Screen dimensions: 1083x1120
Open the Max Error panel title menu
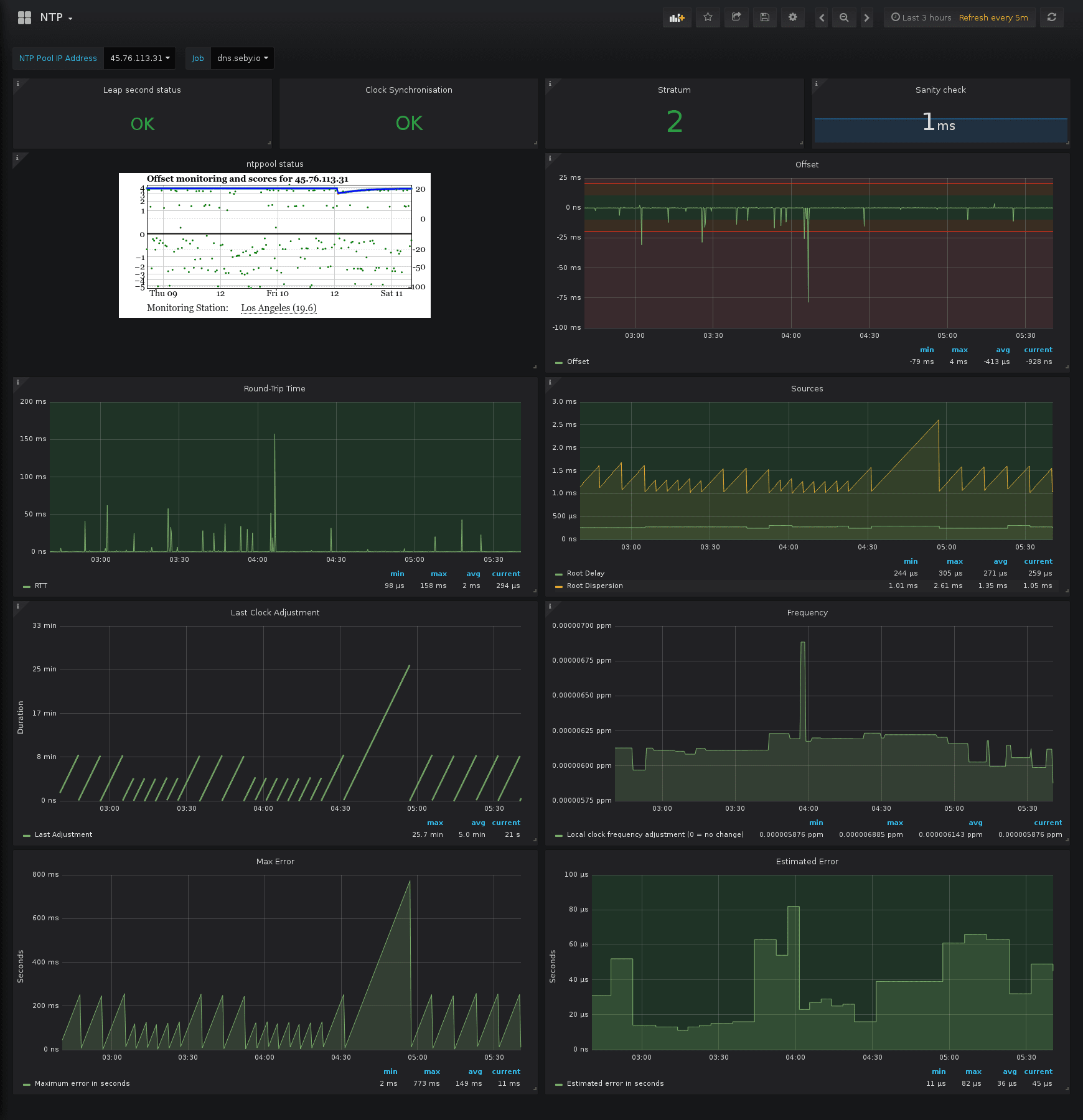(275, 861)
